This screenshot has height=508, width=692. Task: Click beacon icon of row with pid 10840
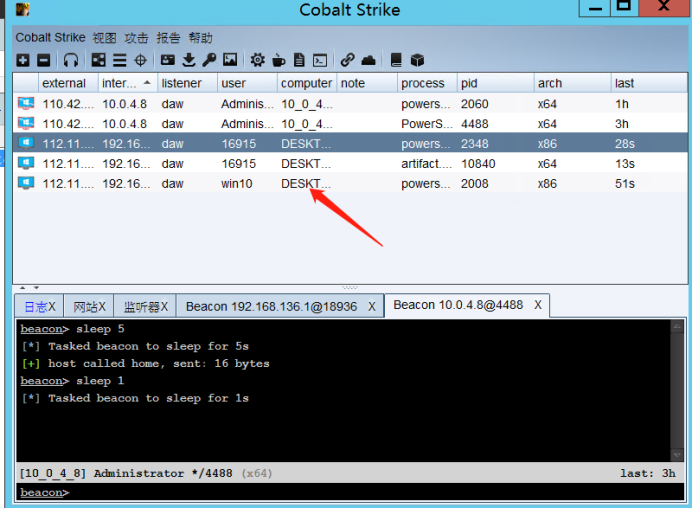pyautogui.click(x=26, y=164)
